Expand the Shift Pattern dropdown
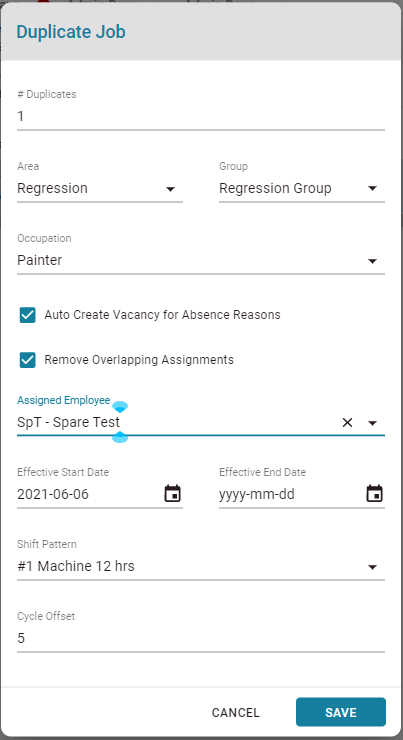Image resolution: width=403 pixels, height=740 pixels. point(201,566)
